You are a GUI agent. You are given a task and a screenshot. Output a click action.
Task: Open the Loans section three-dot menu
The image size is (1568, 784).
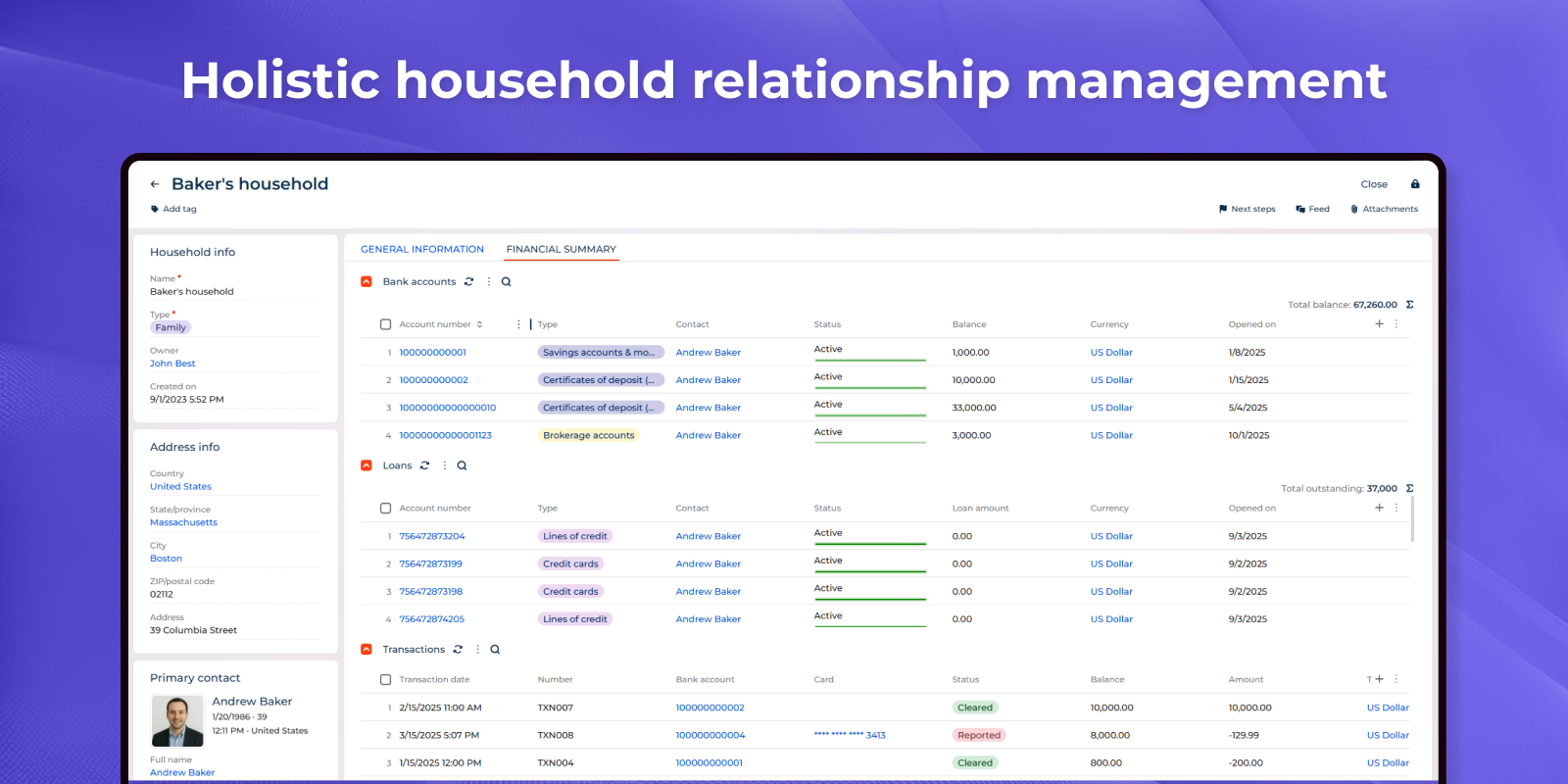pyautogui.click(x=444, y=466)
